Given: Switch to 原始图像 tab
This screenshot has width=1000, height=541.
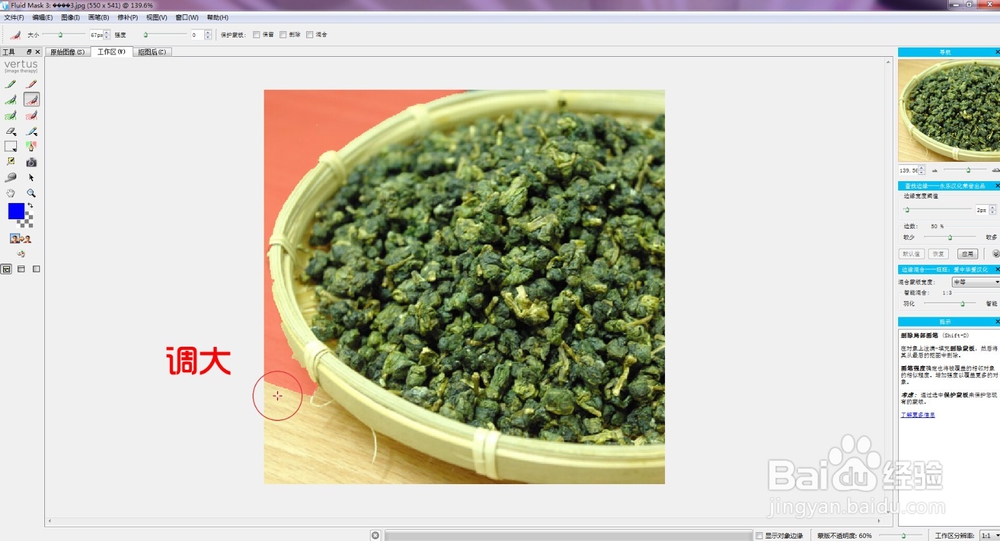Looking at the screenshot, I should tap(68, 52).
